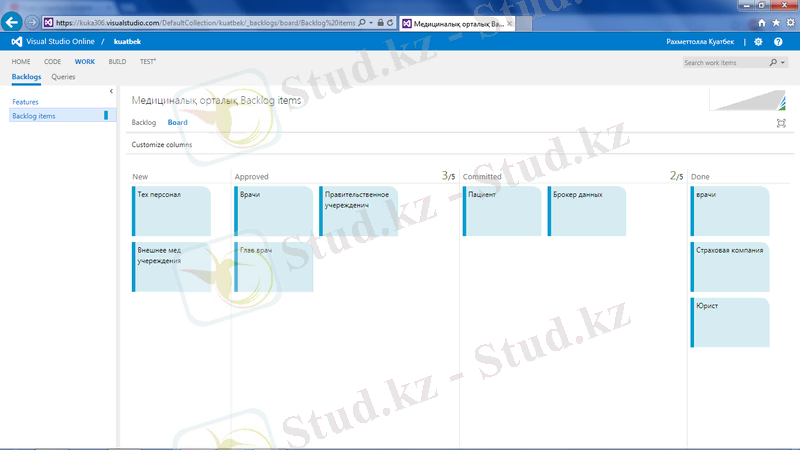The width and height of the screenshot is (800, 450).
Task: Click the browser back arrow button
Action: [11, 22]
